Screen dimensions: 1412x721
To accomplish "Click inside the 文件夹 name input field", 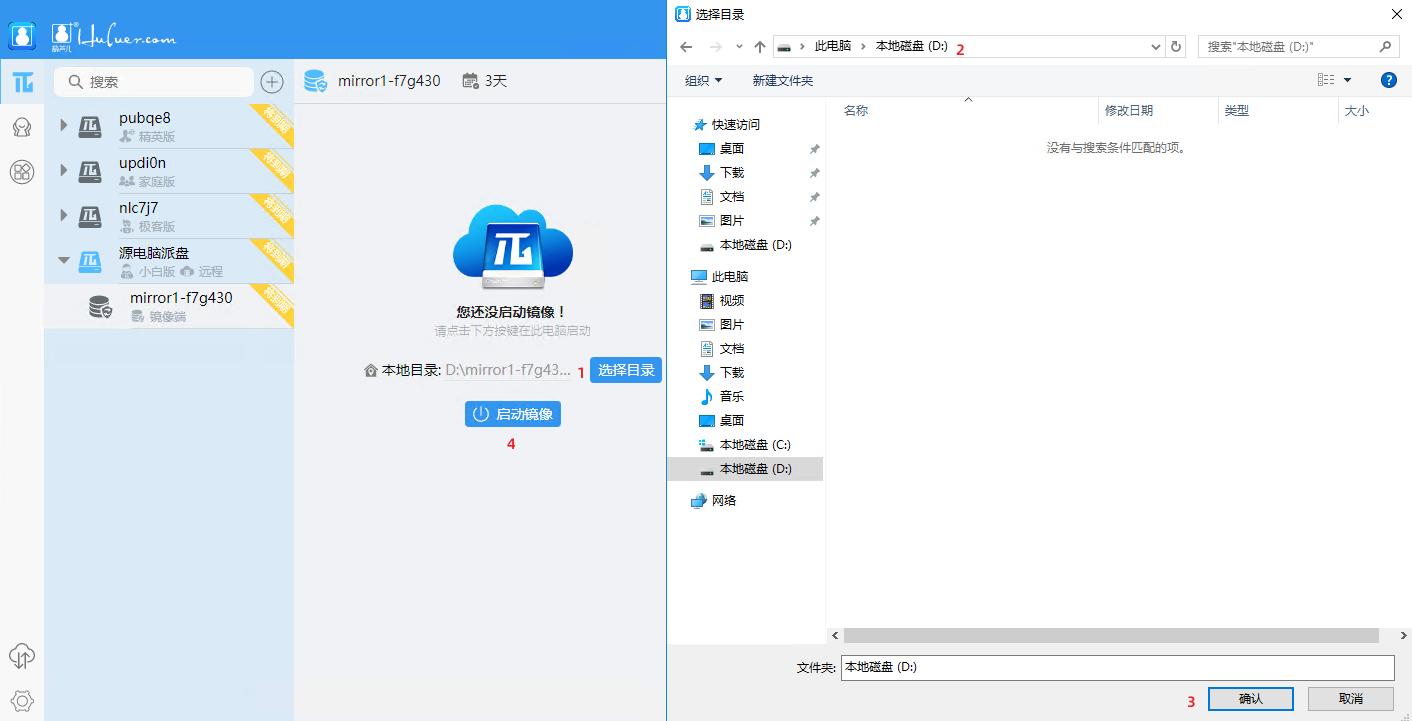I will pos(1100,667).
